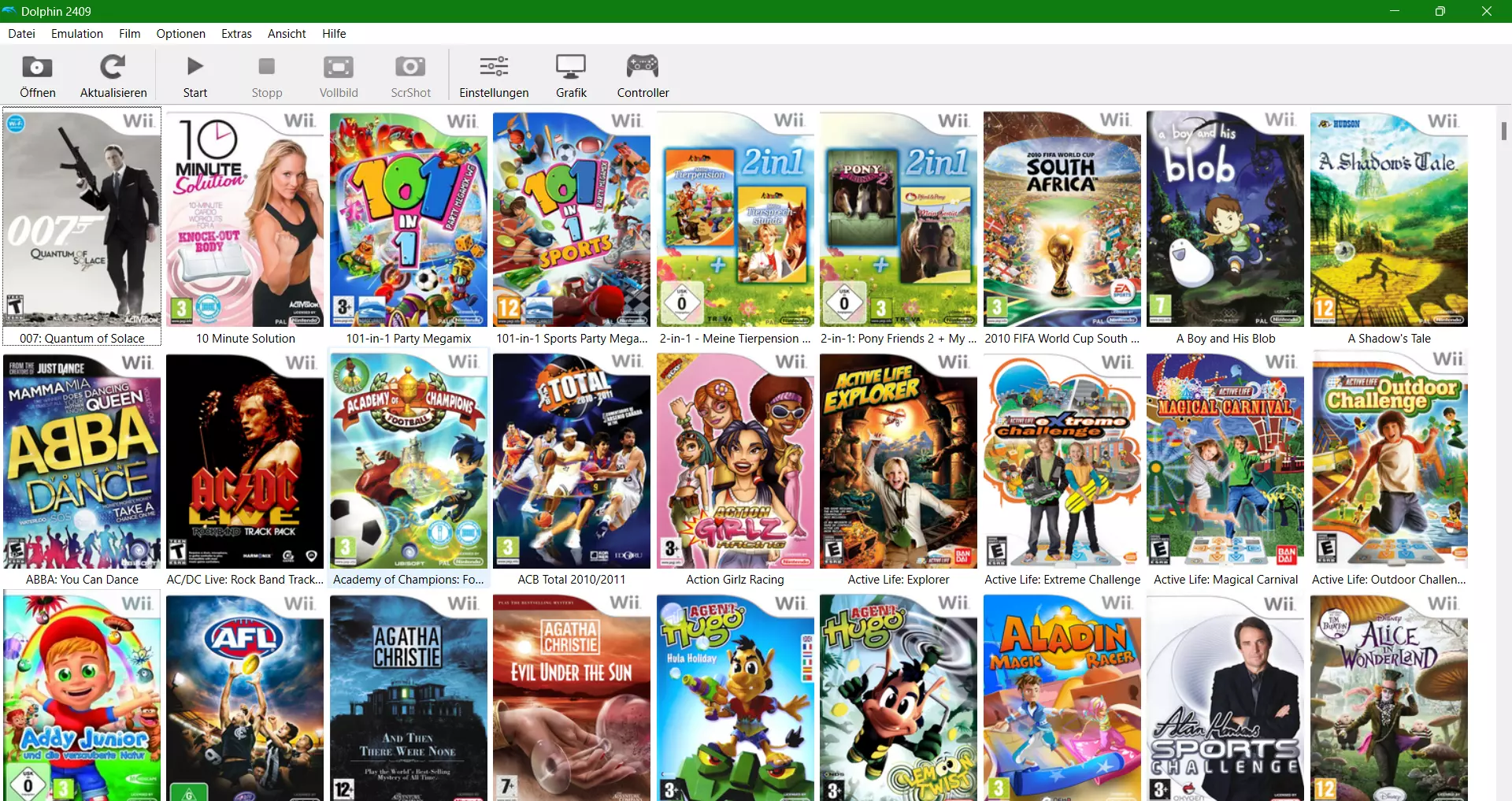Minimize the Dolphin 2409 window
Image resolution: width=1512 pixels, height=801 pixels.
pyautogui.click(x=1394, y=11)
